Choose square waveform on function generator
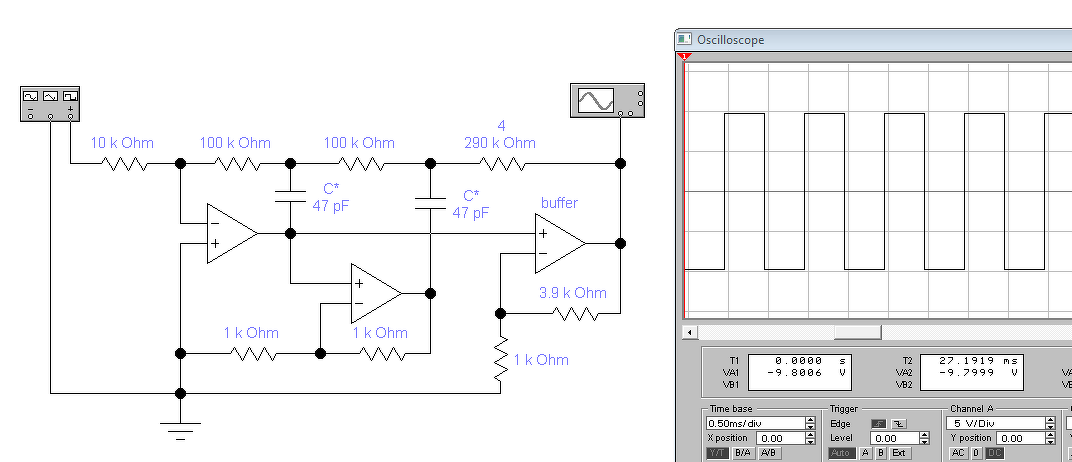Screen dimensions: 1072x462 pos(70,96)
